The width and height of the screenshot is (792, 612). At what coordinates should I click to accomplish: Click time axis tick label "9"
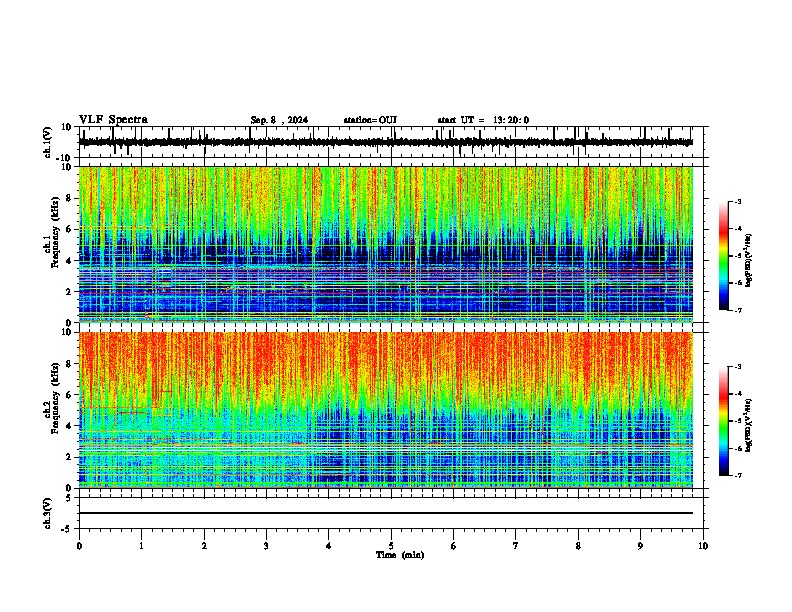[x=640, y=546]
